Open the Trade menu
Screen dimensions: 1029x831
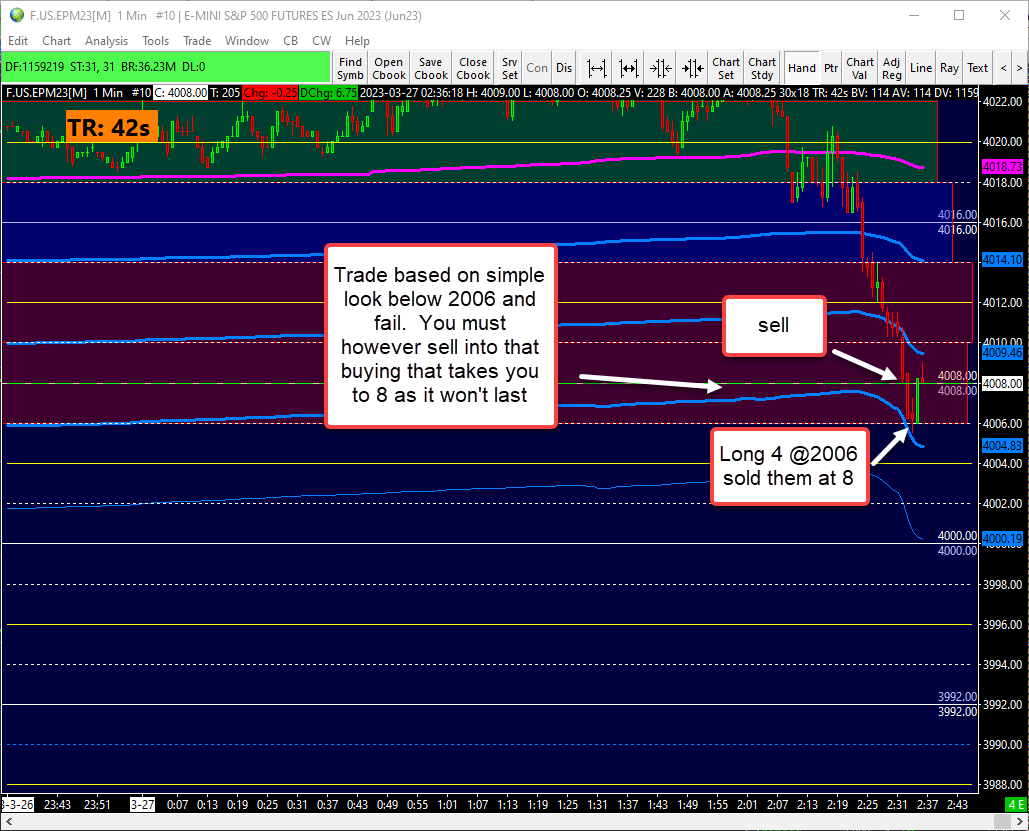pos(197,40)
